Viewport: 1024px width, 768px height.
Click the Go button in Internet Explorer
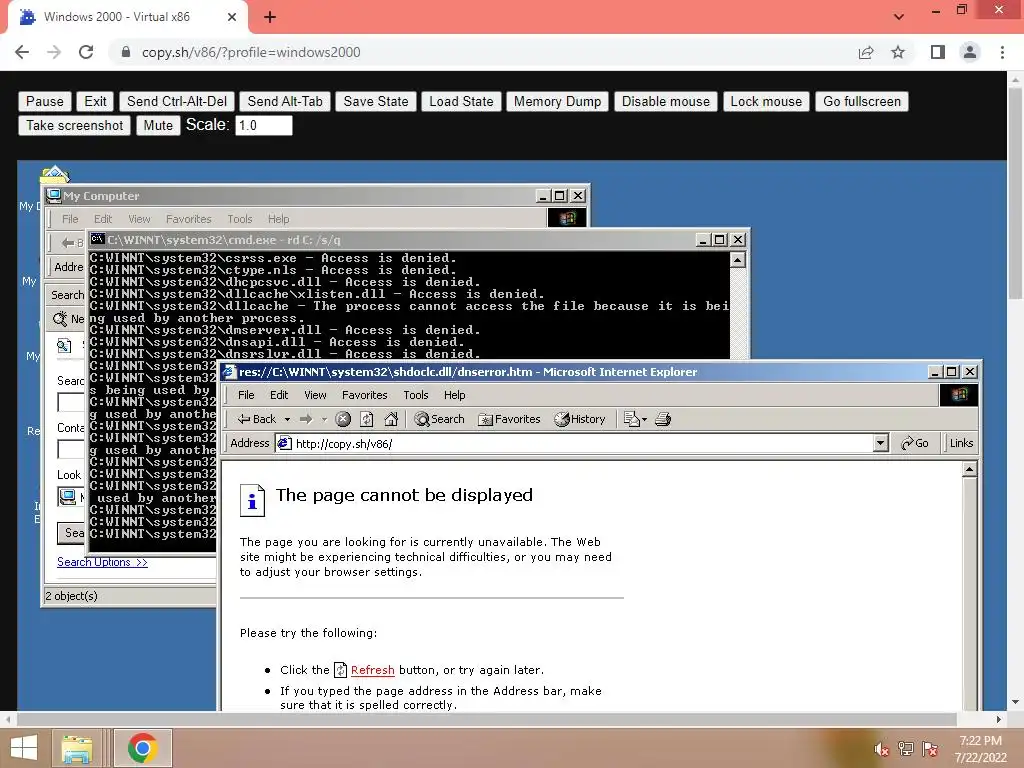pos(916,443)
